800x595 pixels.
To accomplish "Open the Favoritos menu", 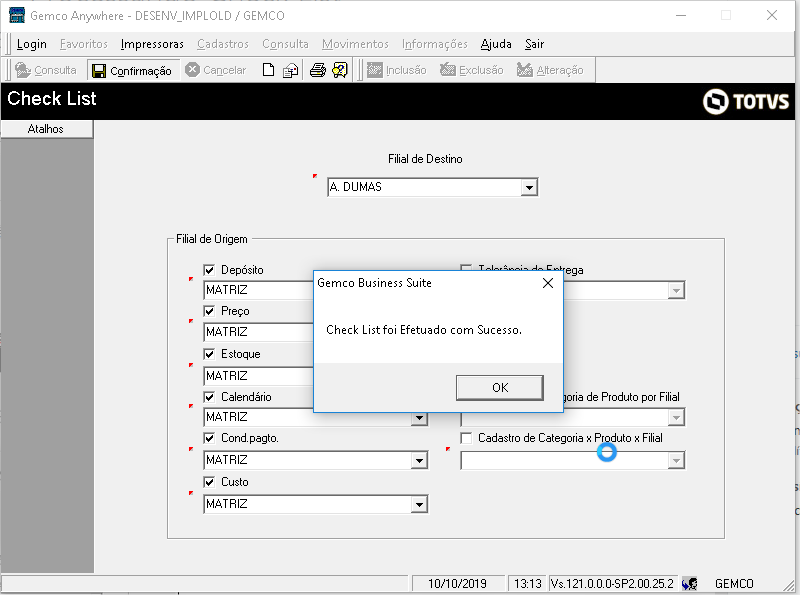I will click(x=84, y=44).
